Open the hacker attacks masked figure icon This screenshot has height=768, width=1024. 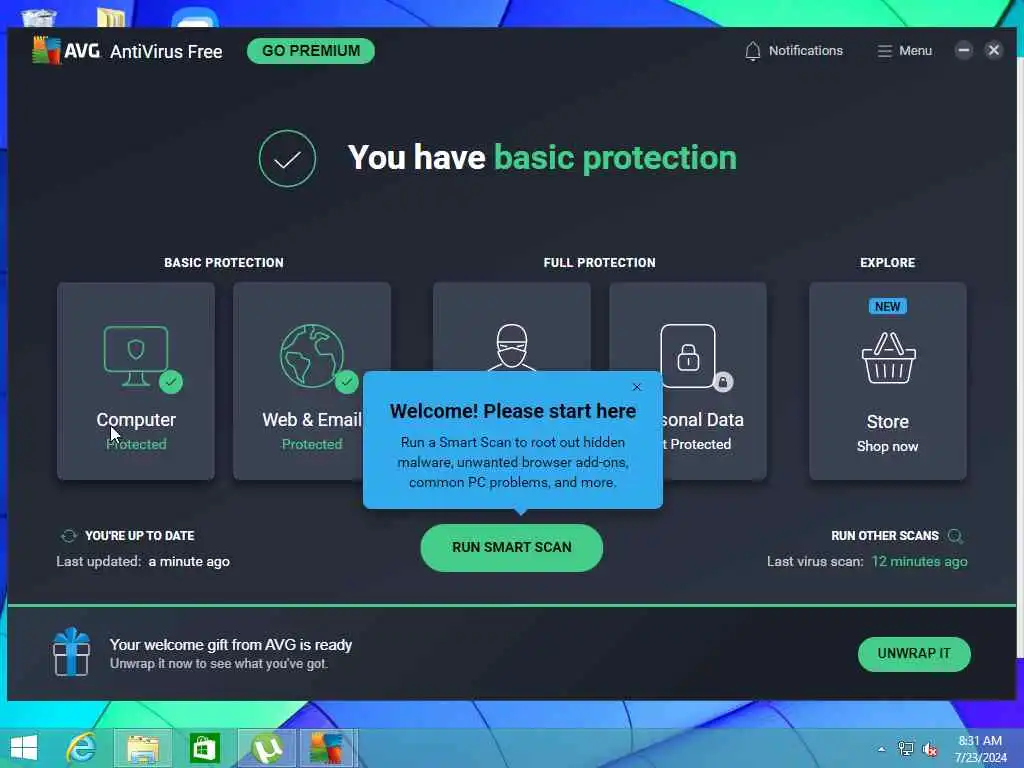512,347
